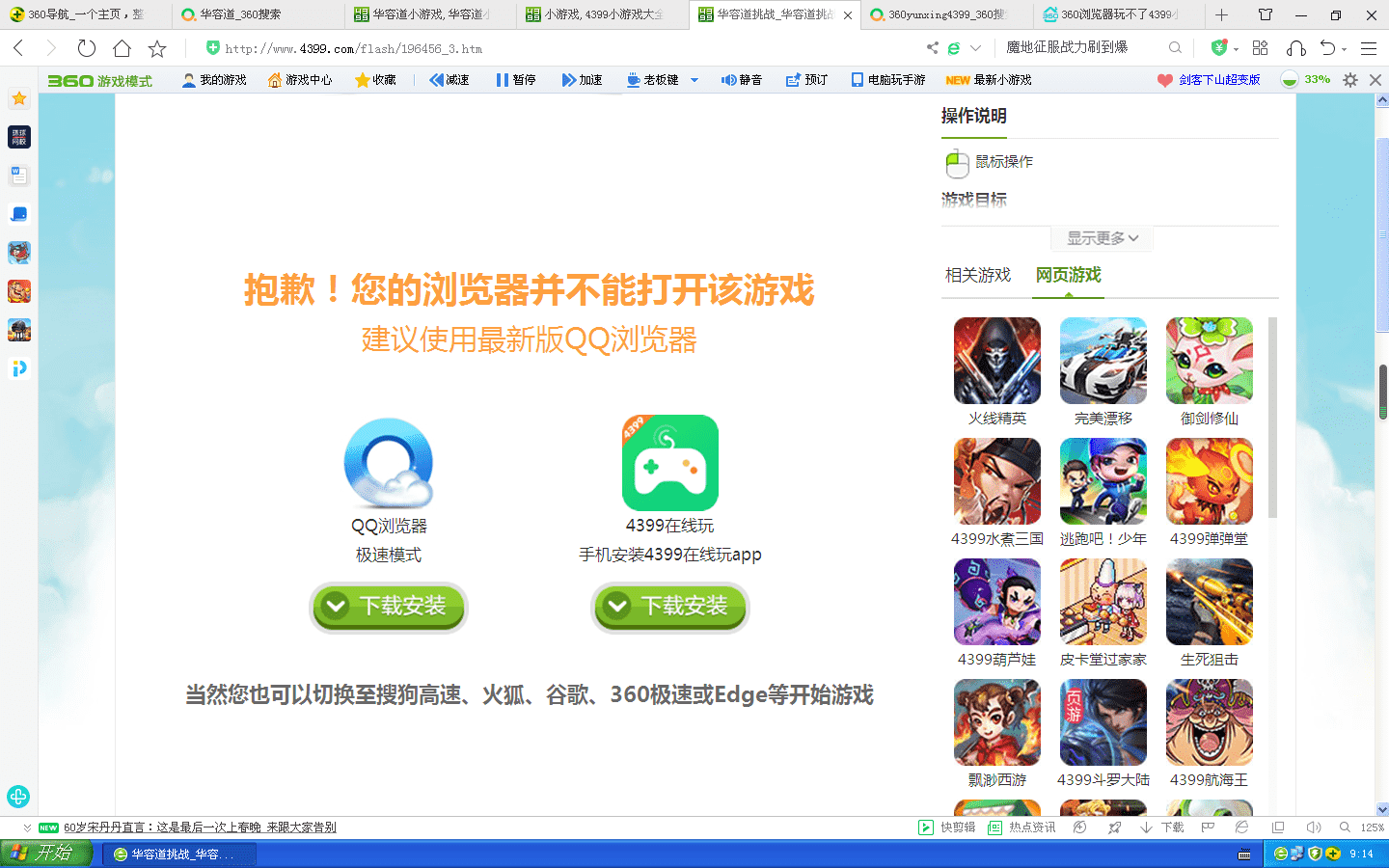The height and width of the screenshot is (868, 1389).
Task: Open 我的游戏 in game toolbar
Action: (x=214, y=80)
